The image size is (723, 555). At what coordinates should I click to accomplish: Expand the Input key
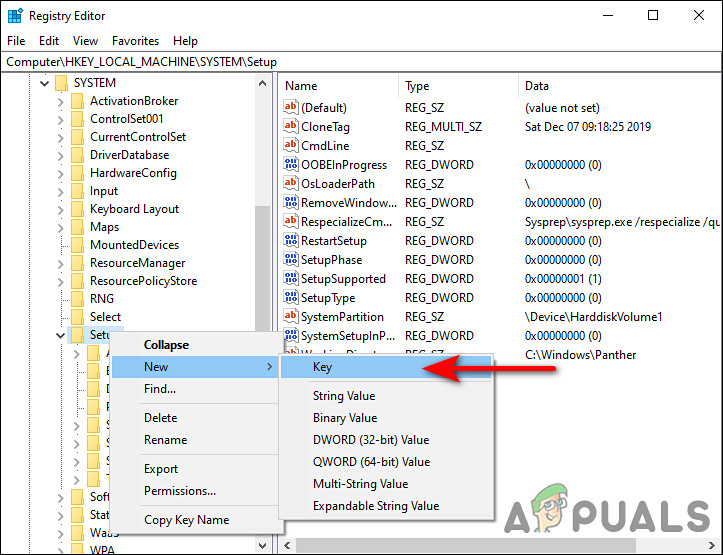tap(60, 191)
